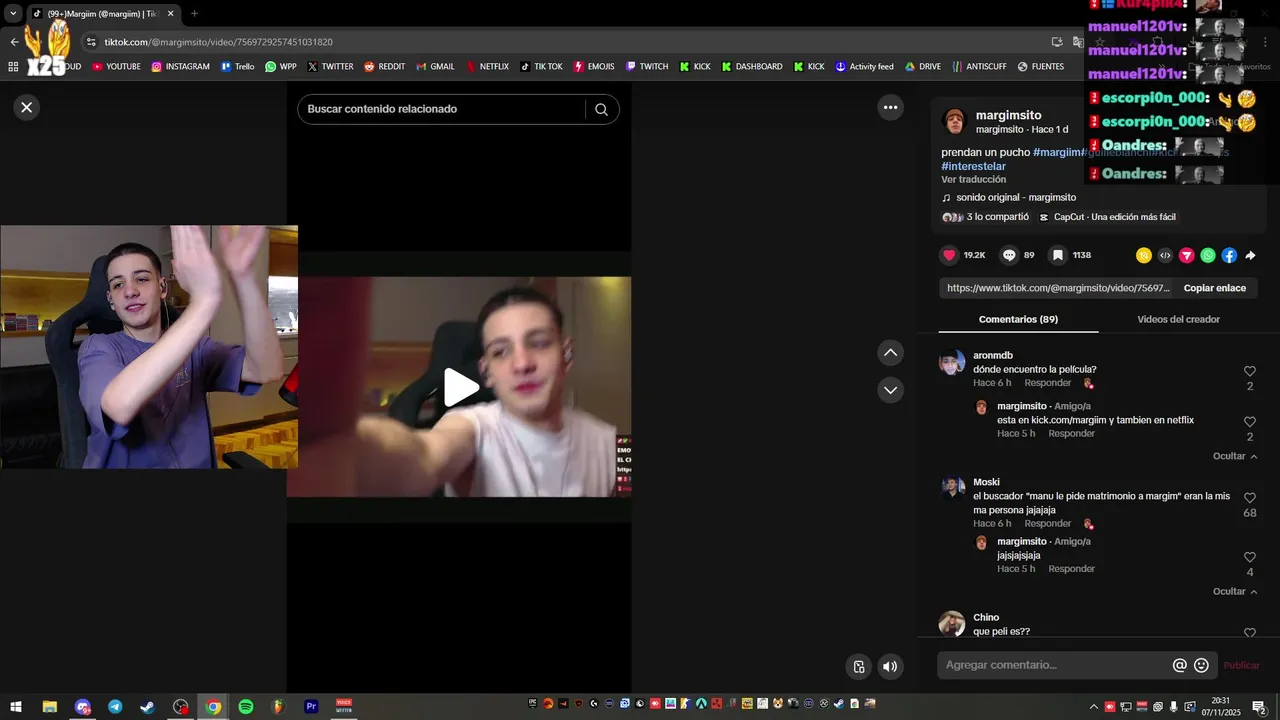This screenshot has height=720, width=1280.
Task: Open the REDDIT bookmark
Action: [385, 67]
